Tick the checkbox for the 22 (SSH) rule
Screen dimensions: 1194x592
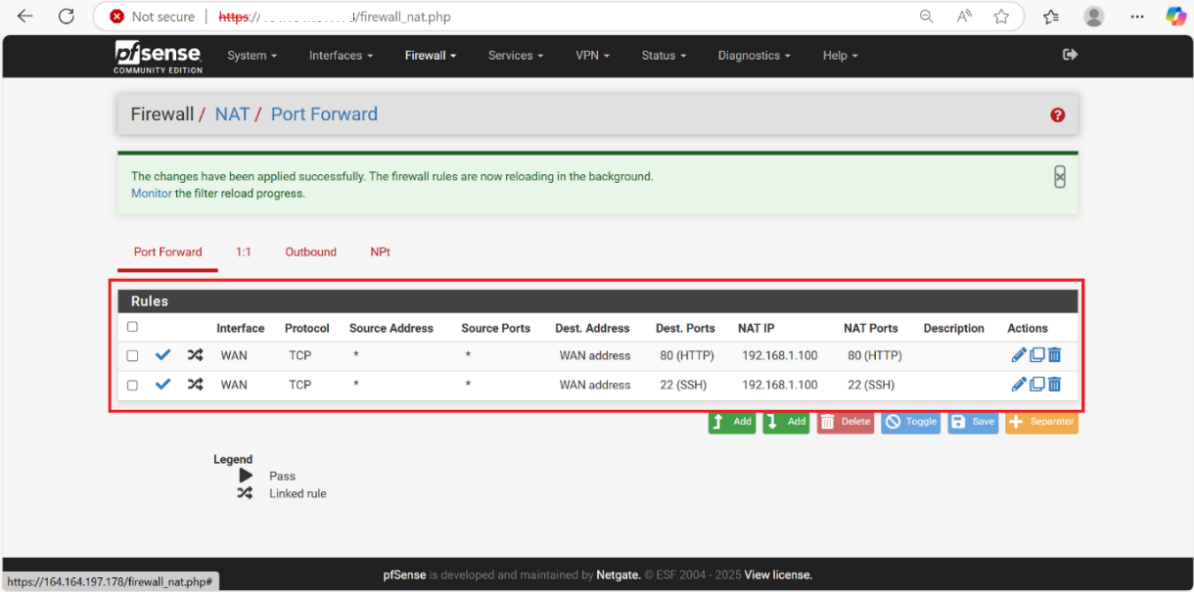click(x=132, y=386)
